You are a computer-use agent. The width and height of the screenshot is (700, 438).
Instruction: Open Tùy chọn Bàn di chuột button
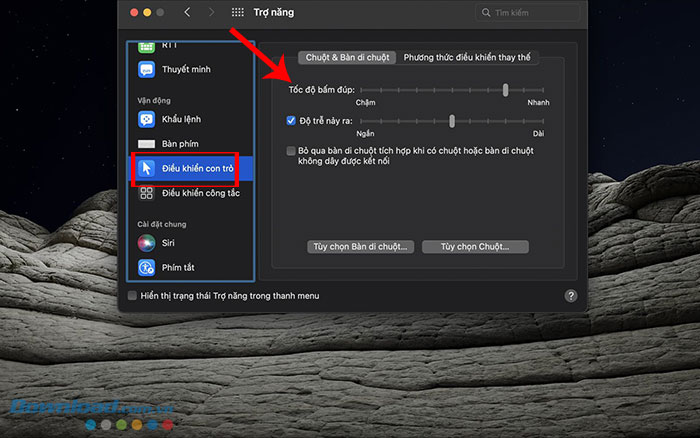click(358, 246)
